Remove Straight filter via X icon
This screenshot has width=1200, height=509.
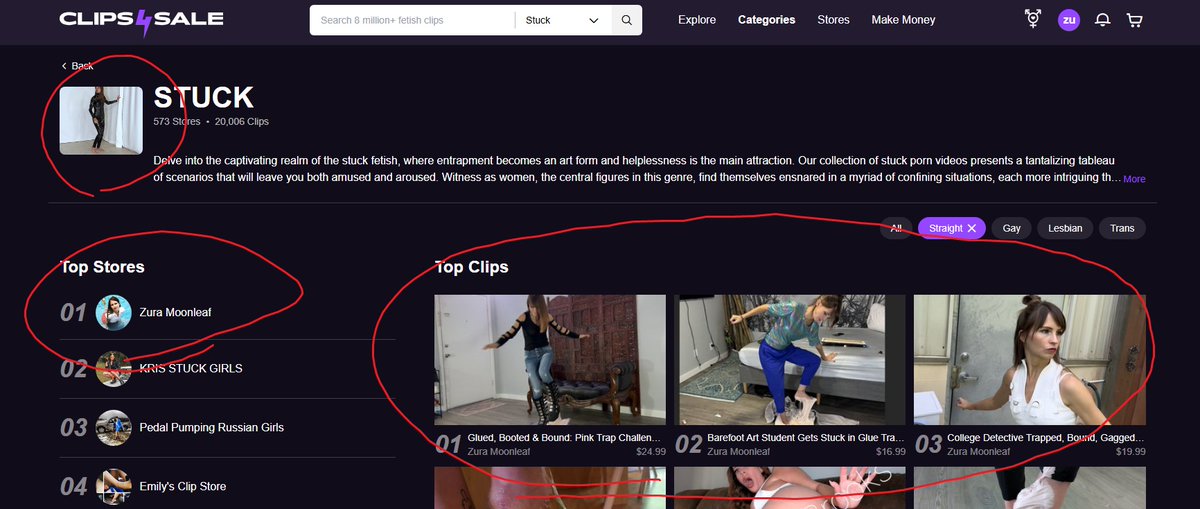(x=972, y=228)
